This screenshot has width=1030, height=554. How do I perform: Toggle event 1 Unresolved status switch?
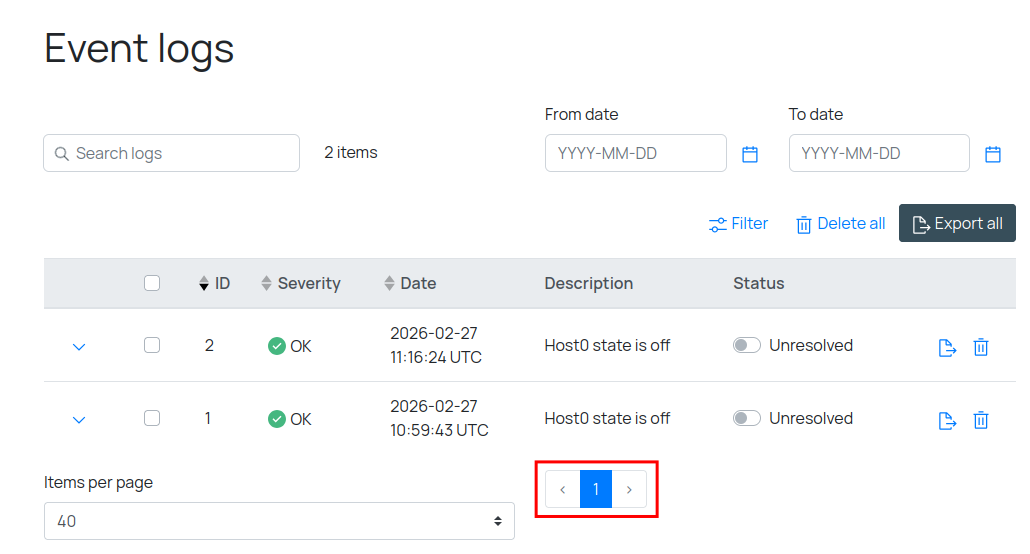747,418
